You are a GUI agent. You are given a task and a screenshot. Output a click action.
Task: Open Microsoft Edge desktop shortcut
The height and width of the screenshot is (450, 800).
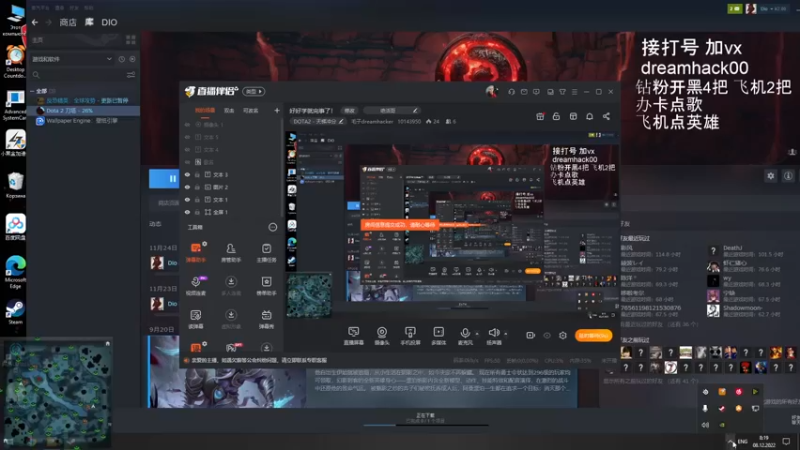click(15, 272)
